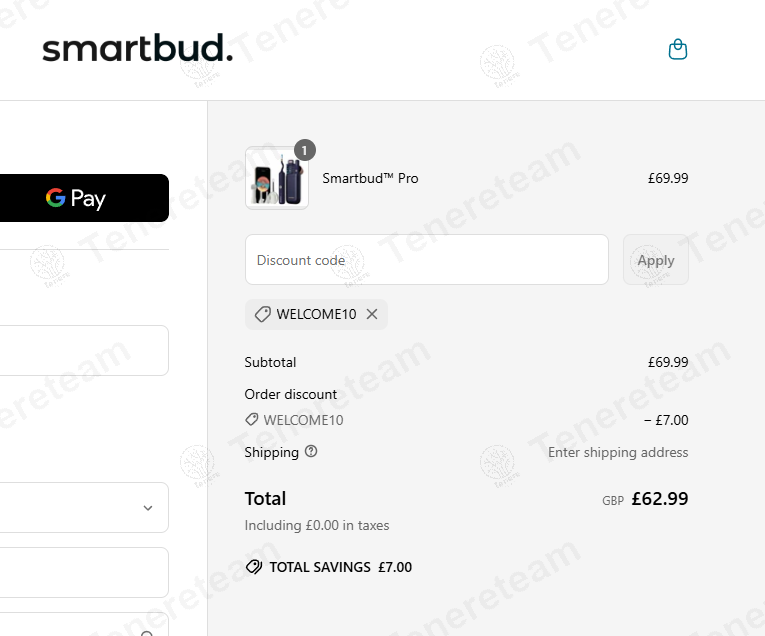
Task: Open the shopping bag cart icon
Action: (x=678, y=50)
